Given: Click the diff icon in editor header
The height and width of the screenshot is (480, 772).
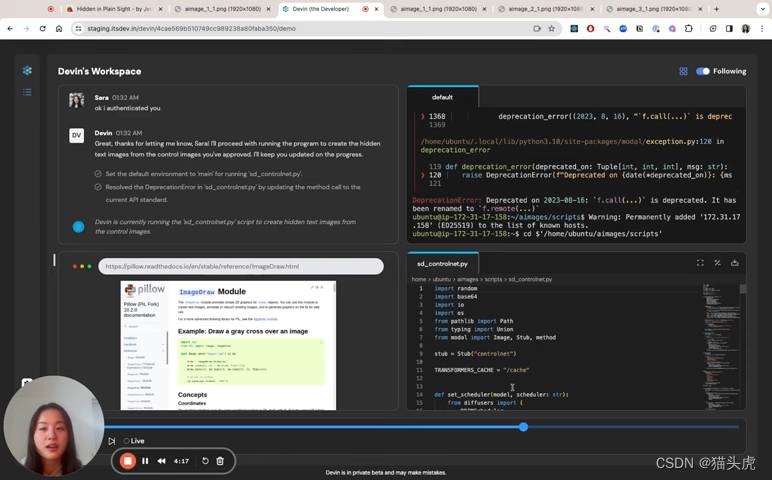Looking at the screenshot, I should (717, 263).
